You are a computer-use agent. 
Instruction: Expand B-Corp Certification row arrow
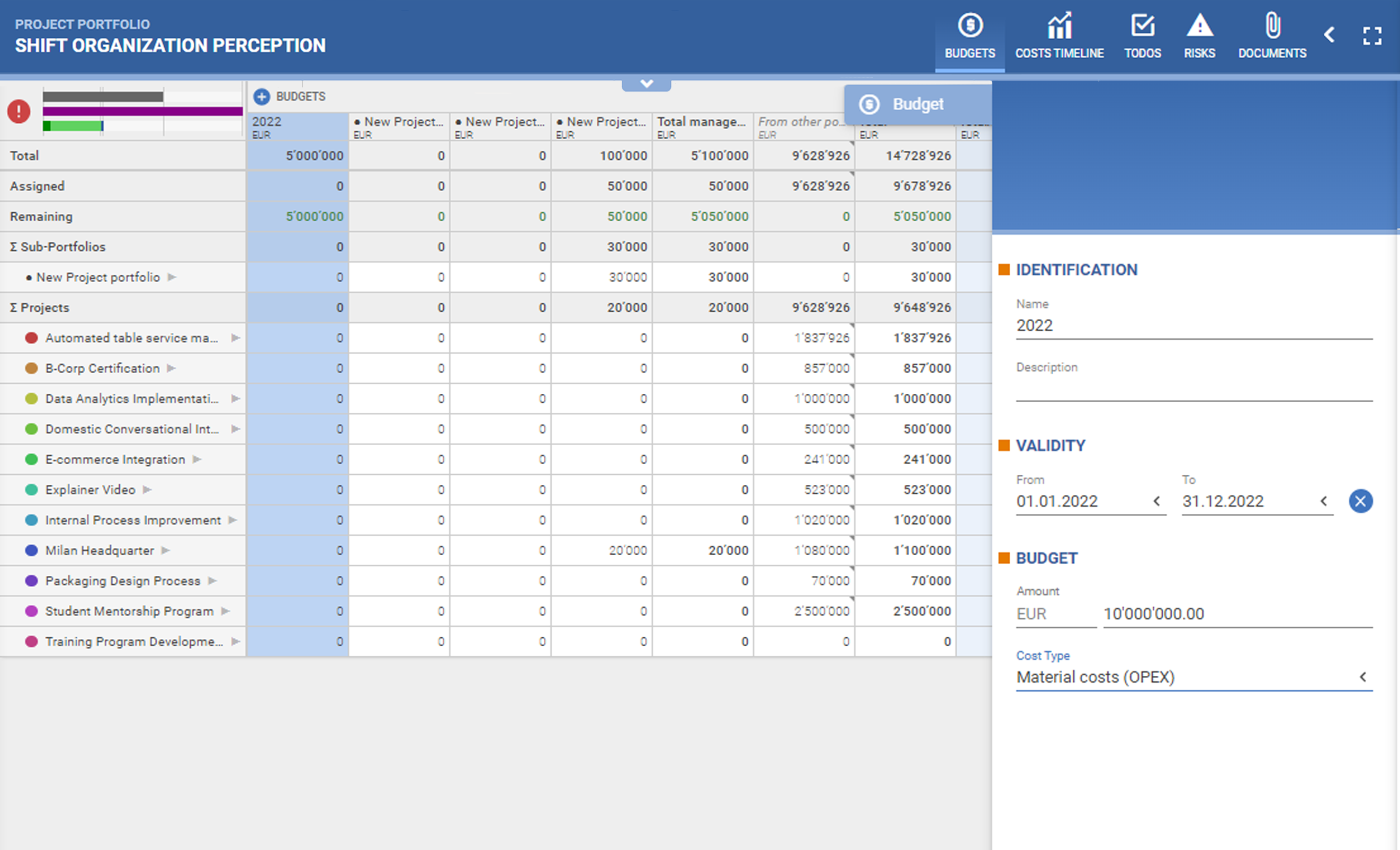point(172,368)
